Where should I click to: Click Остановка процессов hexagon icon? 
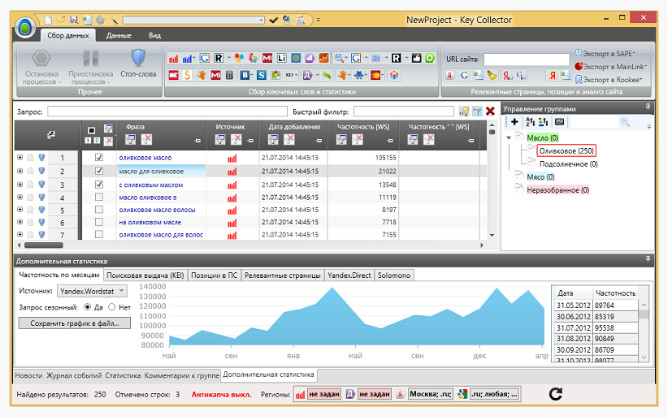[43, 60]
